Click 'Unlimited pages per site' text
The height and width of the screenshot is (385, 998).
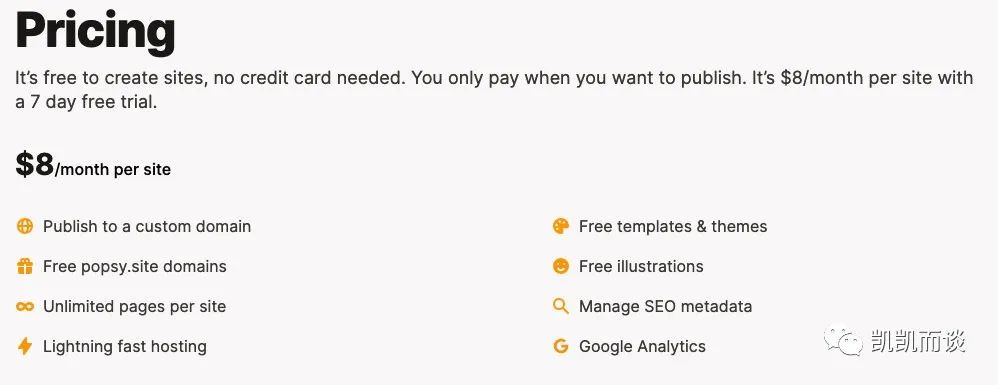[x=134, y=307]
